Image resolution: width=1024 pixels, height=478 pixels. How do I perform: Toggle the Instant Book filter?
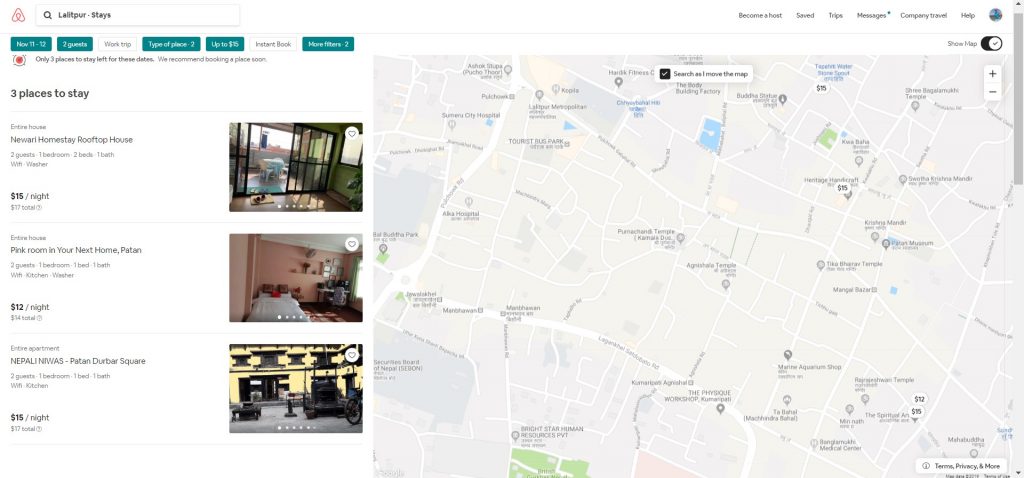pos(272,44)
